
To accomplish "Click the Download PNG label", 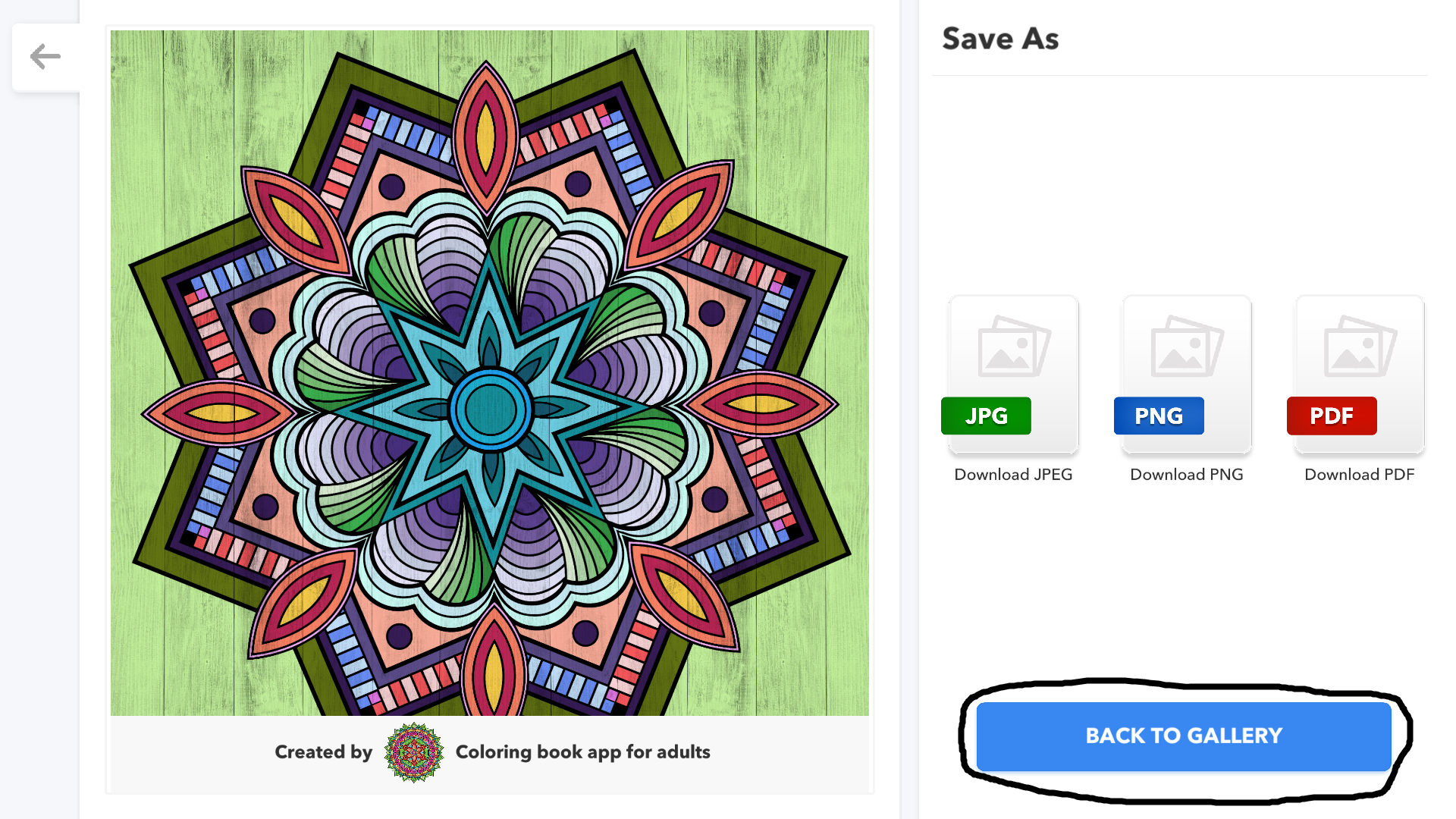I will point(1186,475).
